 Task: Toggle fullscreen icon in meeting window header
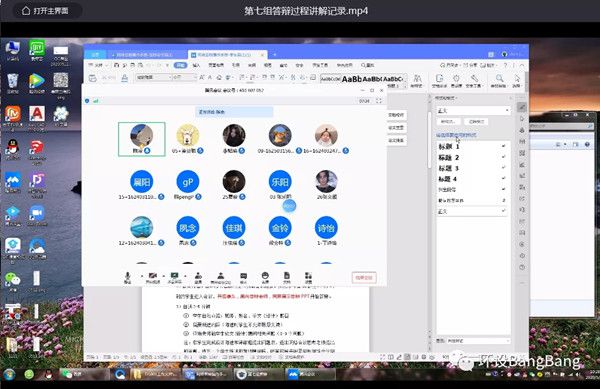[x=379, y=101]
